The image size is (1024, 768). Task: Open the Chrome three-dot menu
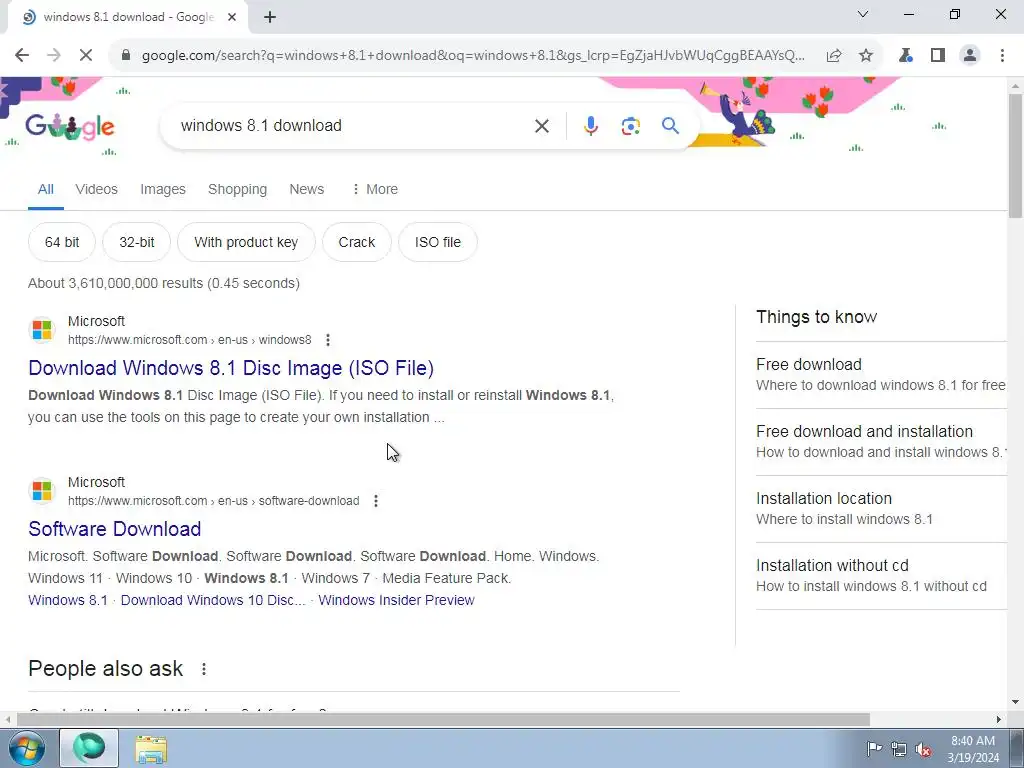tap(1002, 56)
